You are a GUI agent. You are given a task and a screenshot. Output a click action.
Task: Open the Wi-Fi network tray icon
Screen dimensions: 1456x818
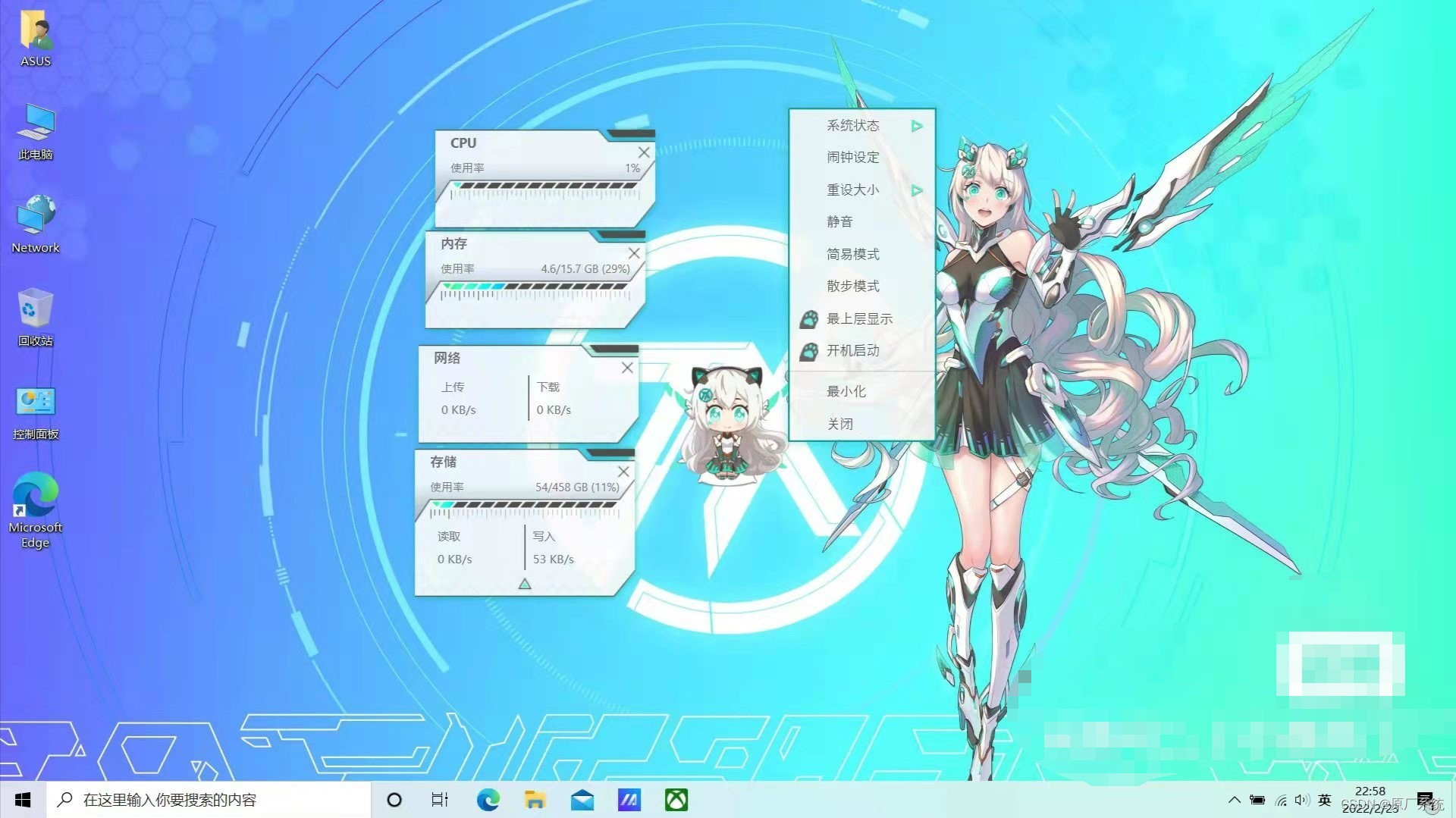1281,800
